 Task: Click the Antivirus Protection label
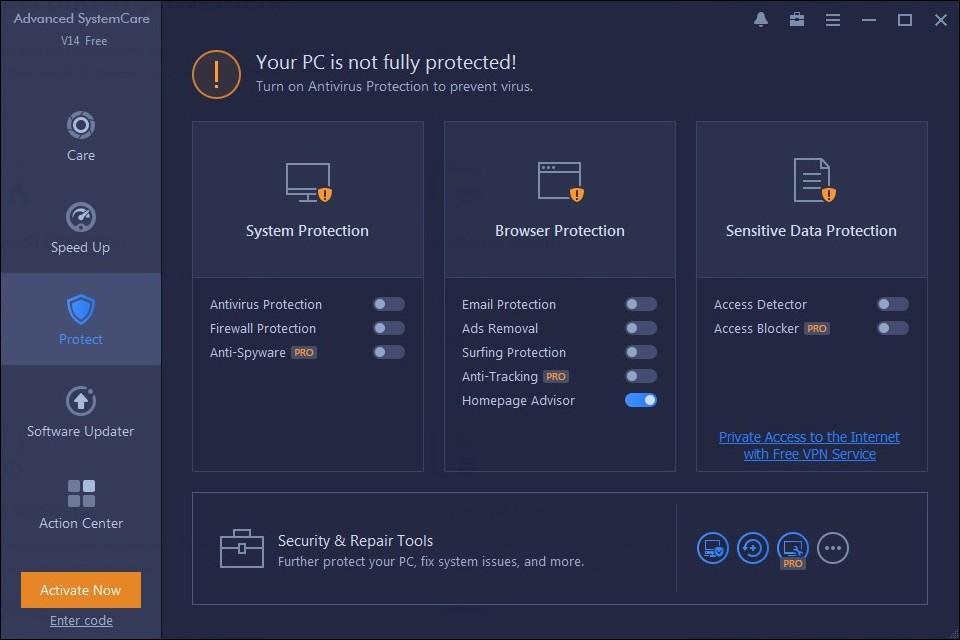266,304
